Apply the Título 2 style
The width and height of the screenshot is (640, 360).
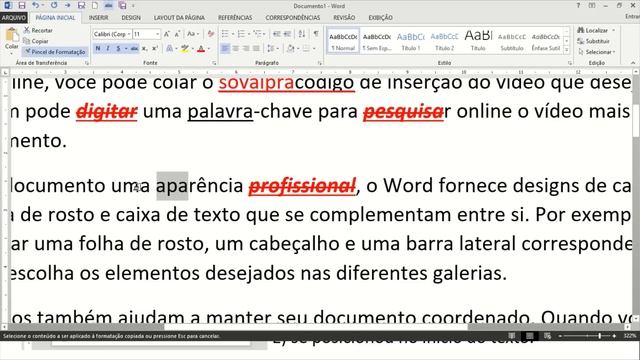pos(444,40)
